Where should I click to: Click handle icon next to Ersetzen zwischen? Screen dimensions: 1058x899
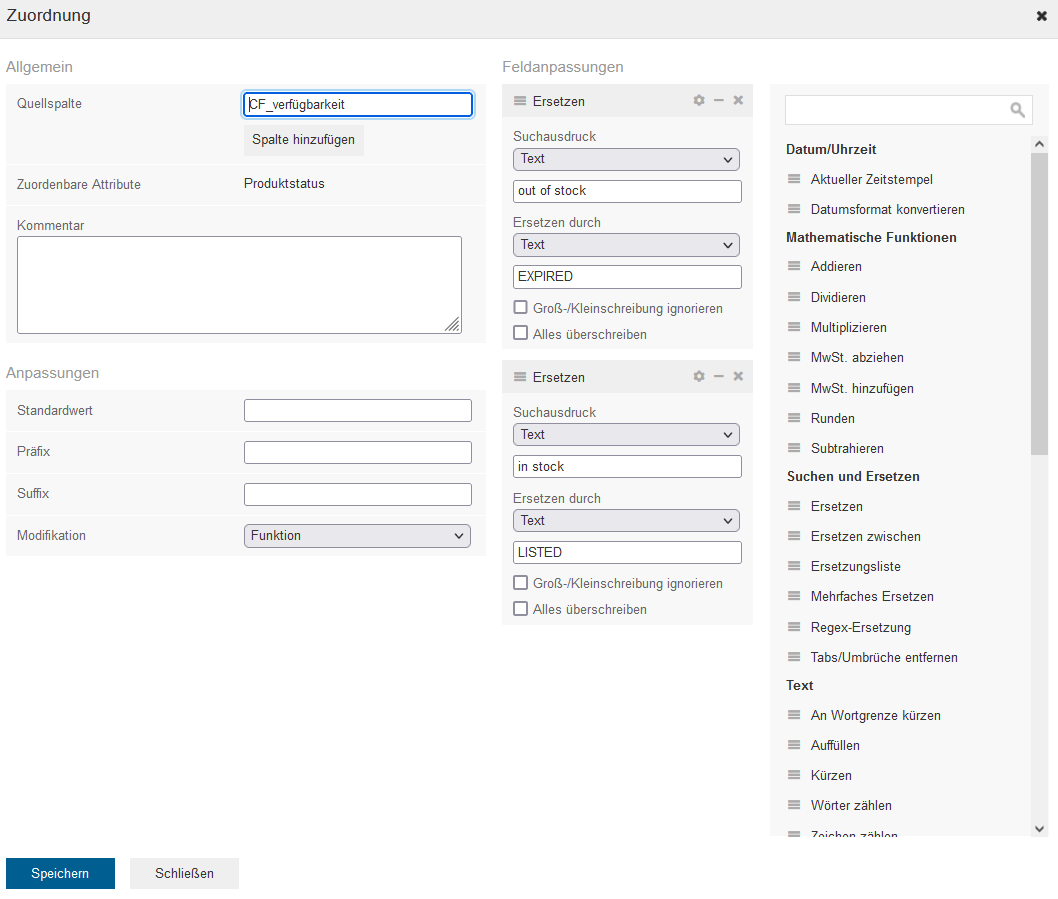(x=794, y=537)
